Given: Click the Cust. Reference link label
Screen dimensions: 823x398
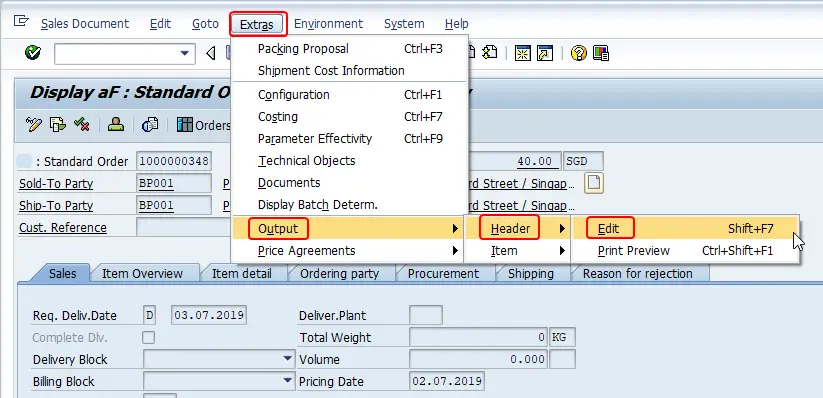Looking at the screenshot, I should tap(63, 228).
